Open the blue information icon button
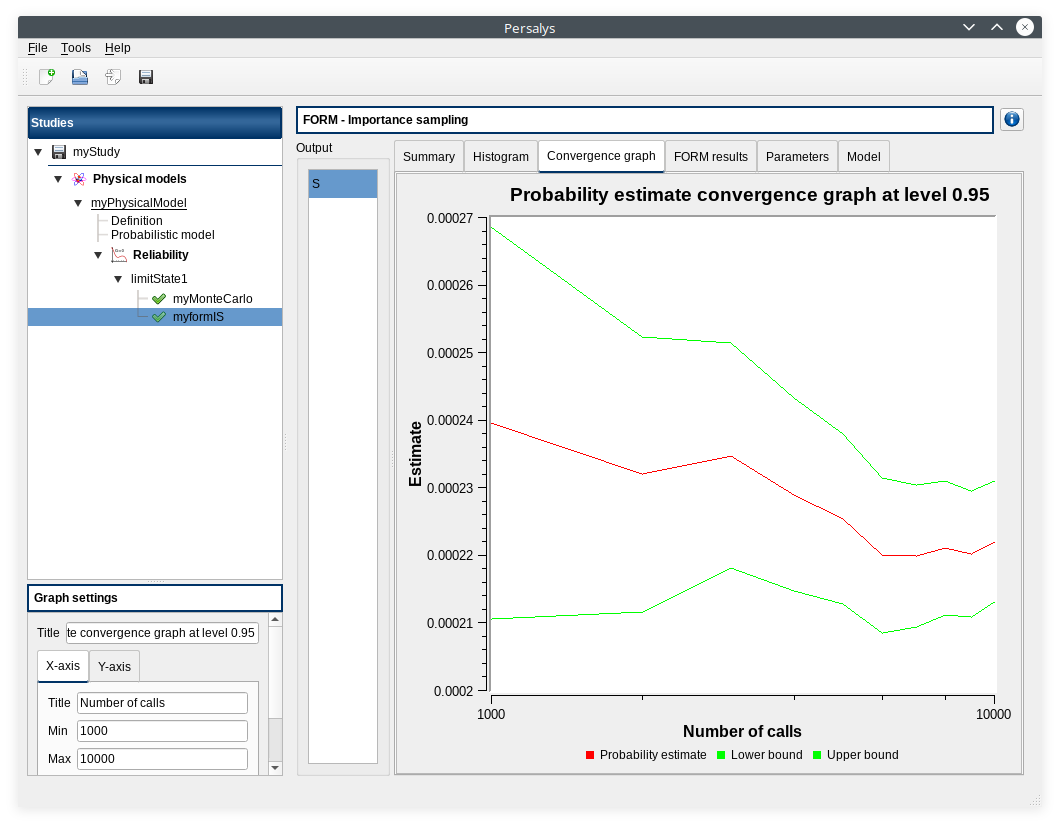This screenshot has height=827, width=1060. point(1011,120)
